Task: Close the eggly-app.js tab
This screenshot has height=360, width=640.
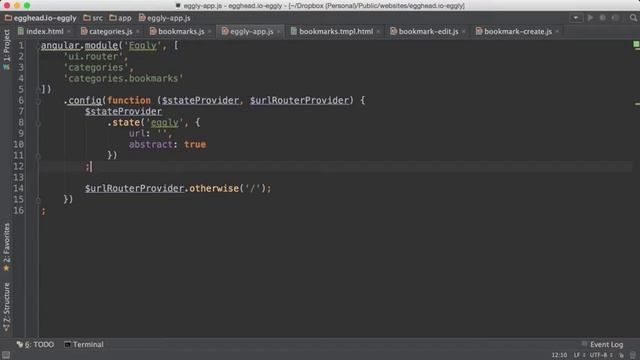Action: 279,31
